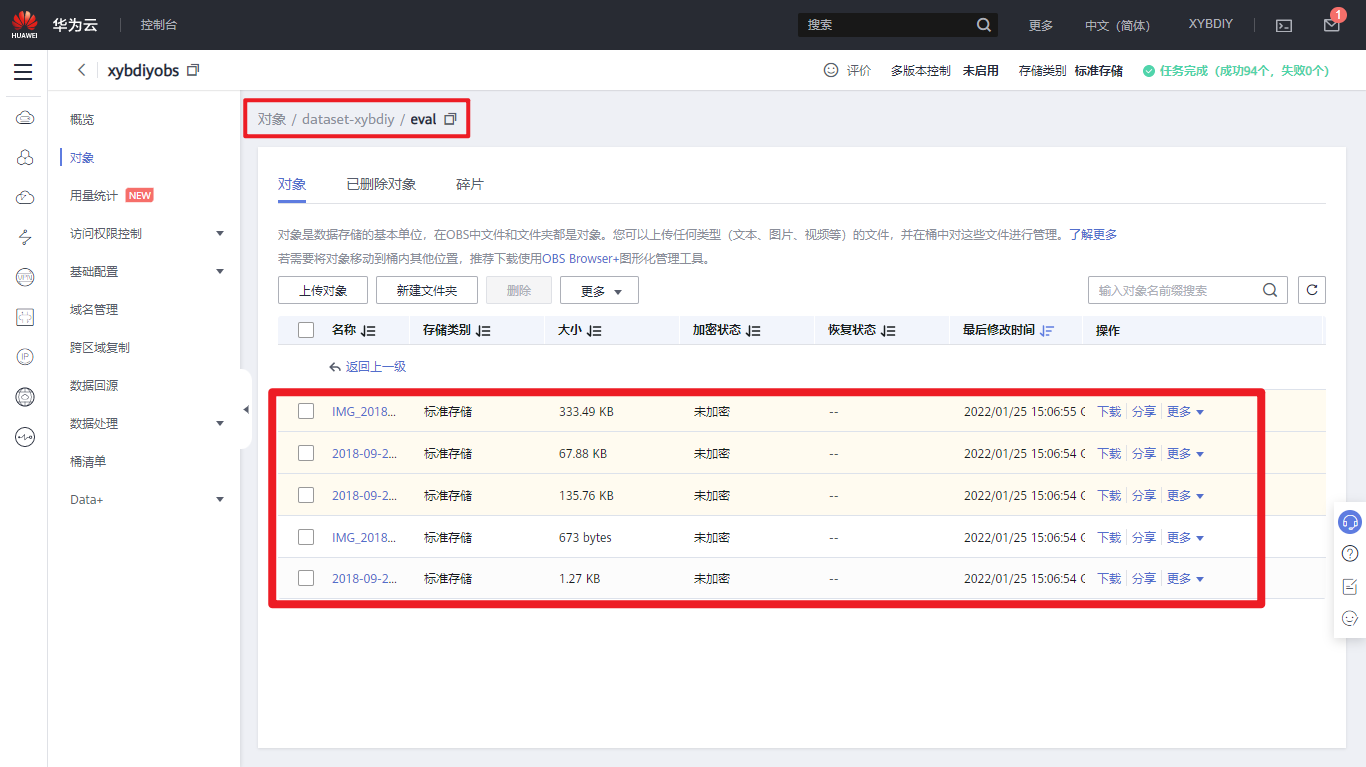Sort by name column icon

(x=368, y=331)
